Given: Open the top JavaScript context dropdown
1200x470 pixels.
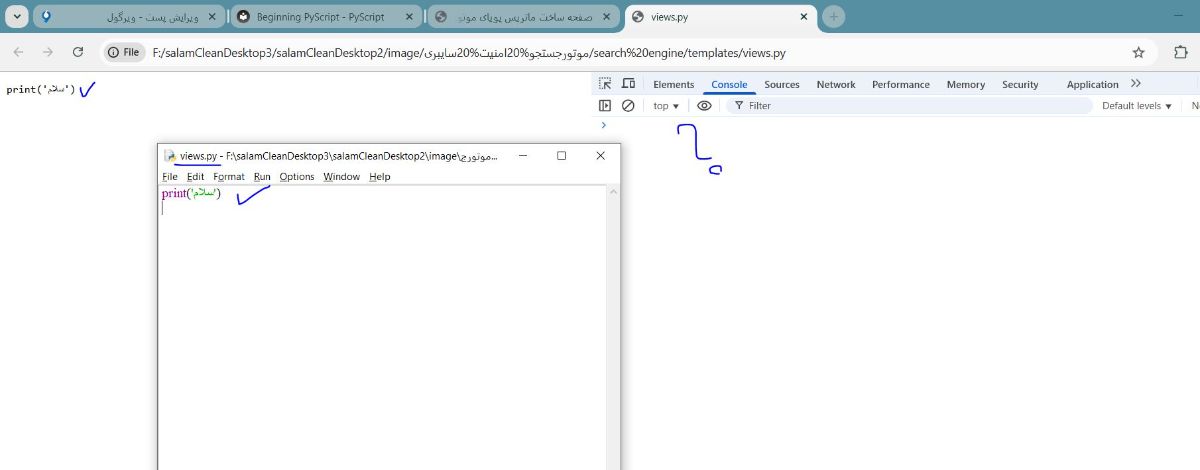Looking at the screenshot, I should [666, 106].
